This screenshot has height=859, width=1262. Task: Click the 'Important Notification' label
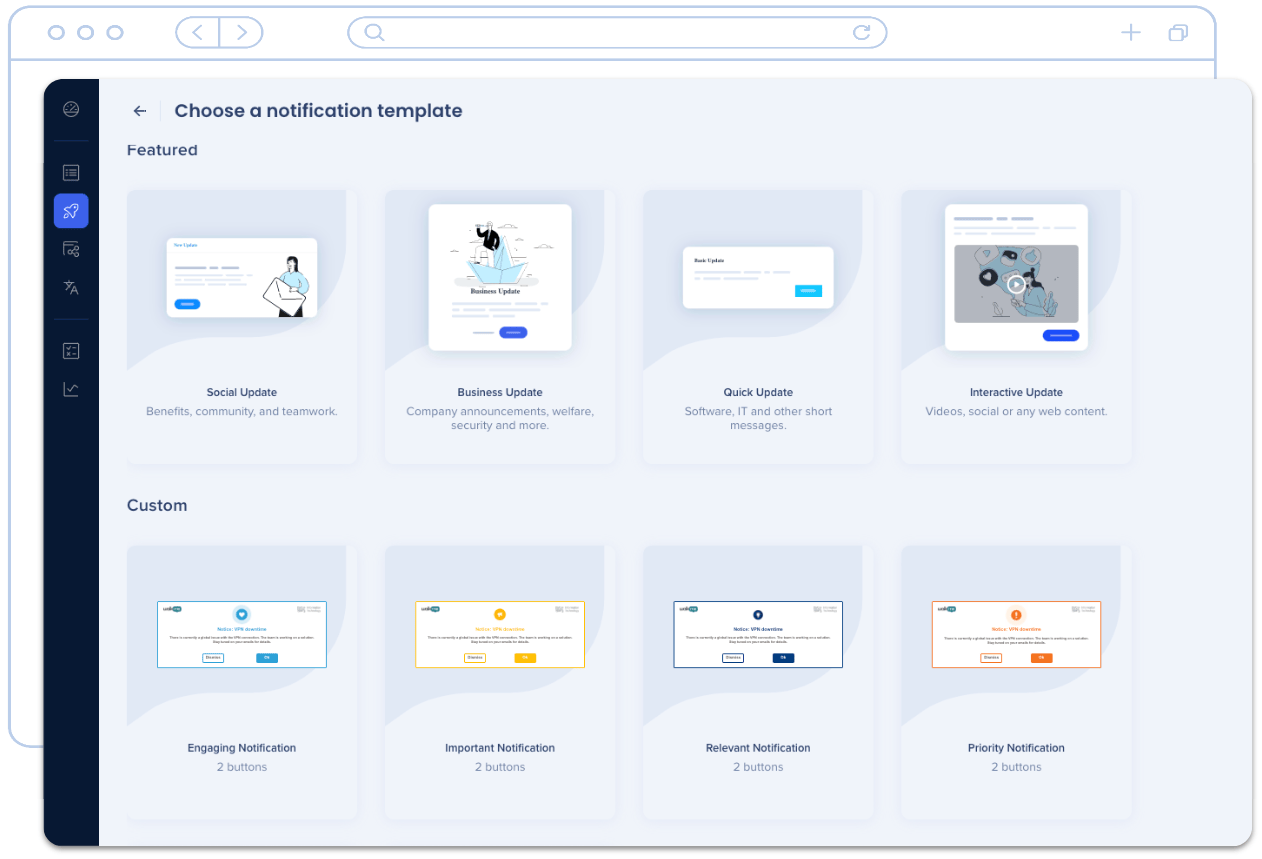pyautogui.click(x=500, y=748)
